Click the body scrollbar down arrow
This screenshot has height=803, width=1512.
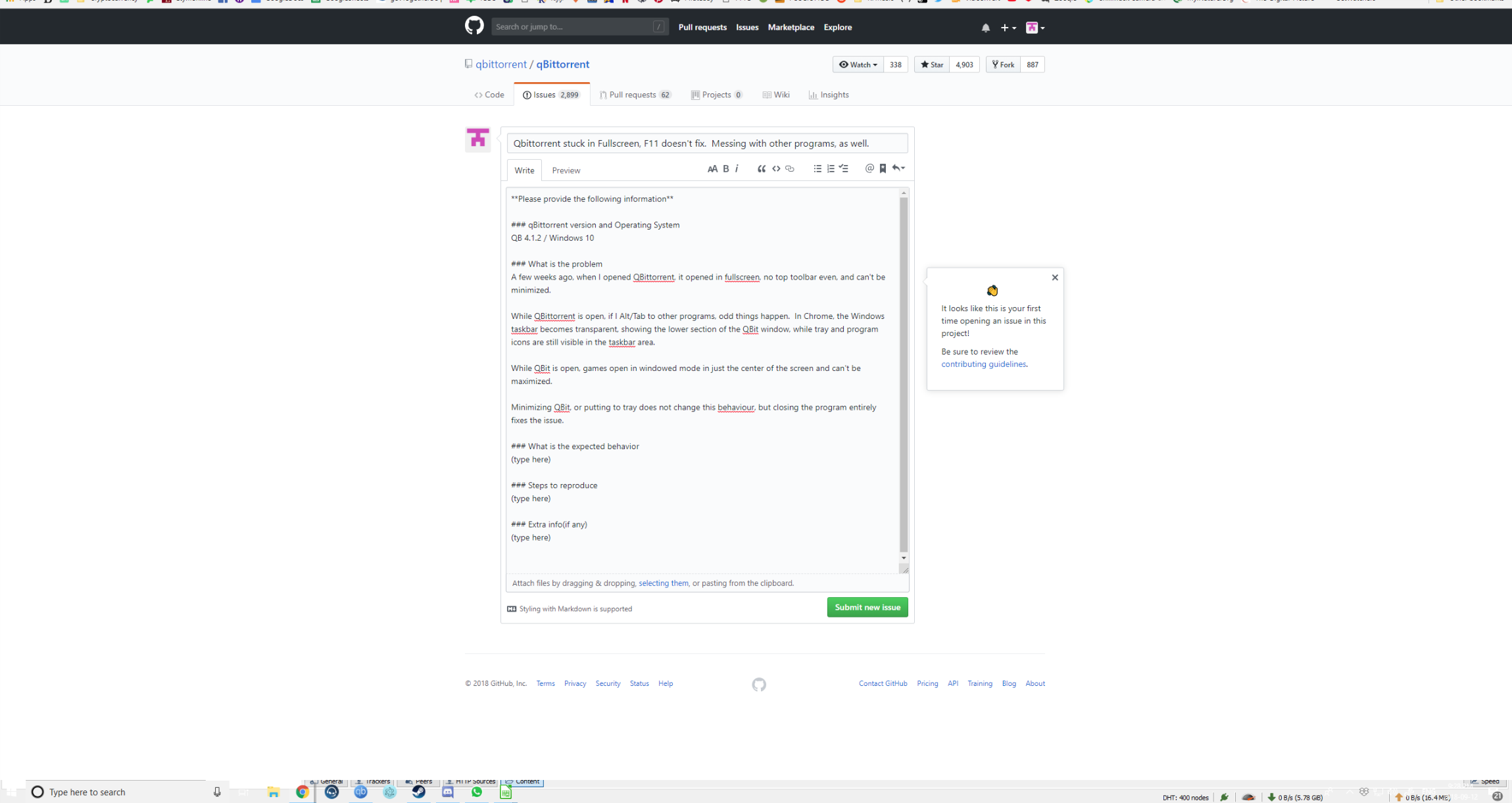tap(904, 558)
